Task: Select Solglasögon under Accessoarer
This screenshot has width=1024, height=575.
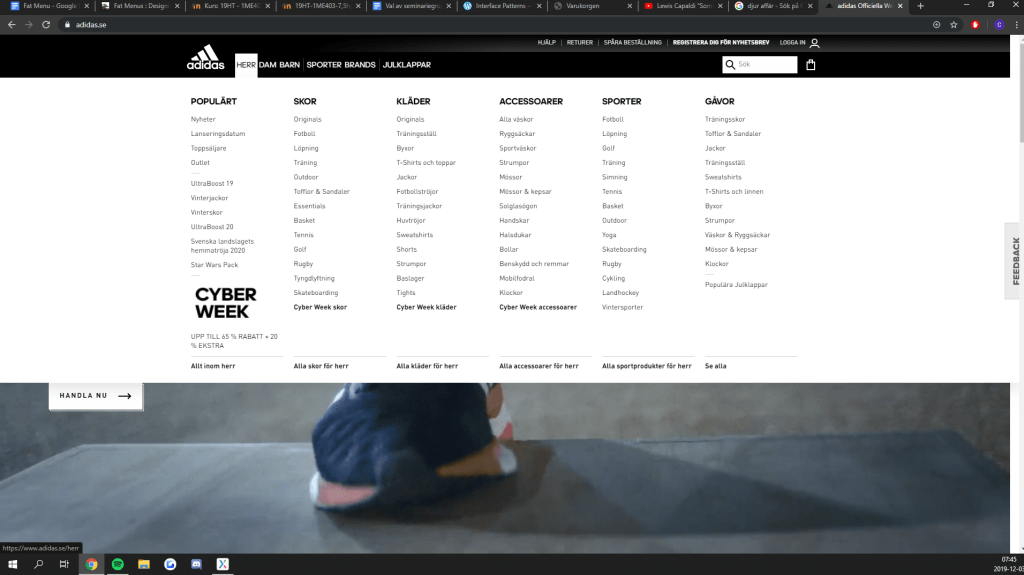Action: [518, 206]
